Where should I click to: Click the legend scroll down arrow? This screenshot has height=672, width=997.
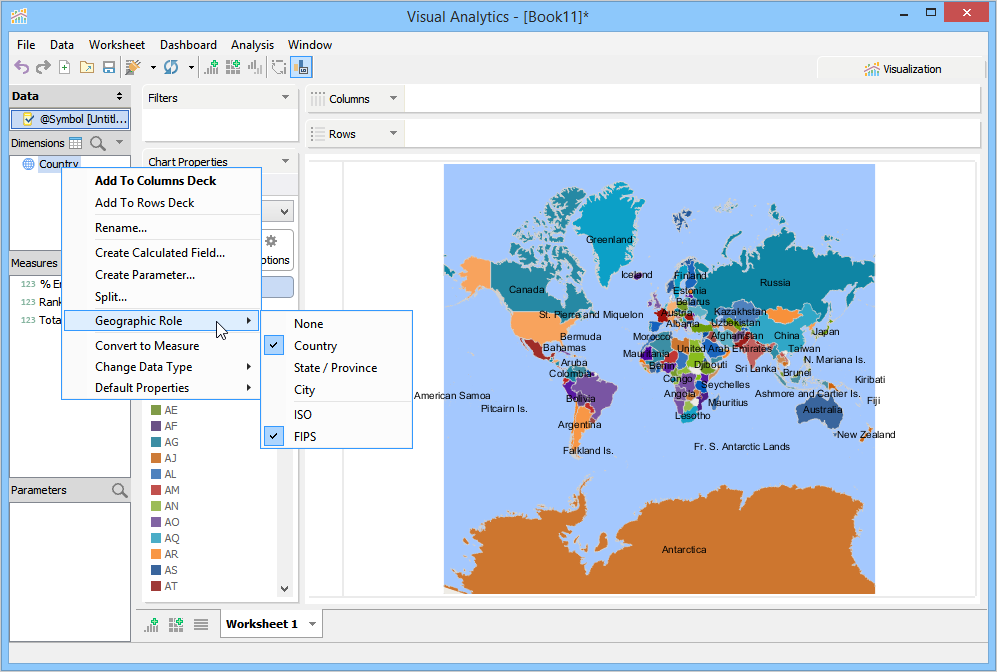(x=284, y=589)
